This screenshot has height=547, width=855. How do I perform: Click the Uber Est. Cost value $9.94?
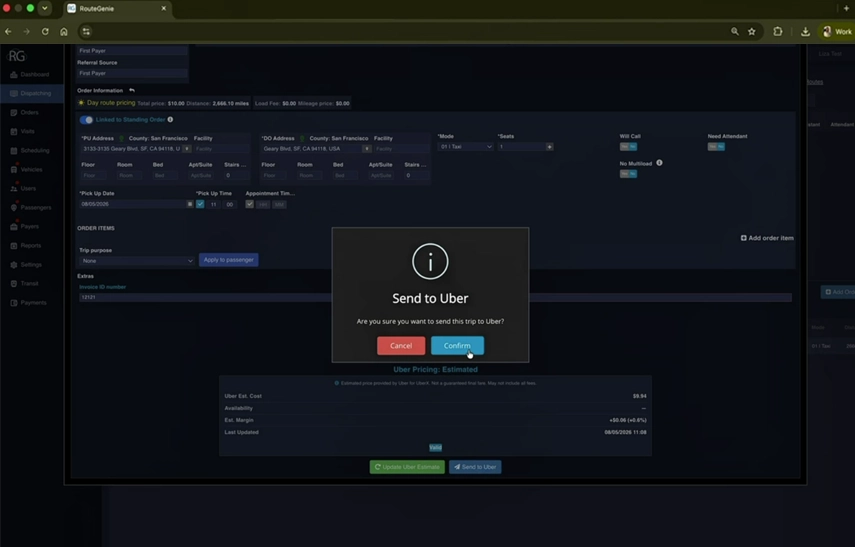[639, 396]
